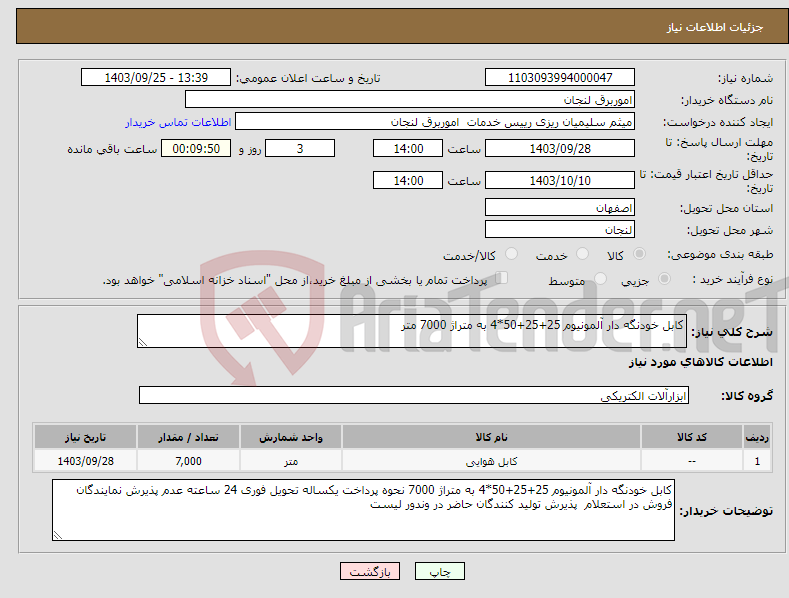Viewport: 789px width, 598px height.
Task: Select the جزیی purchase type radio
Action: (x=664, y=278)
